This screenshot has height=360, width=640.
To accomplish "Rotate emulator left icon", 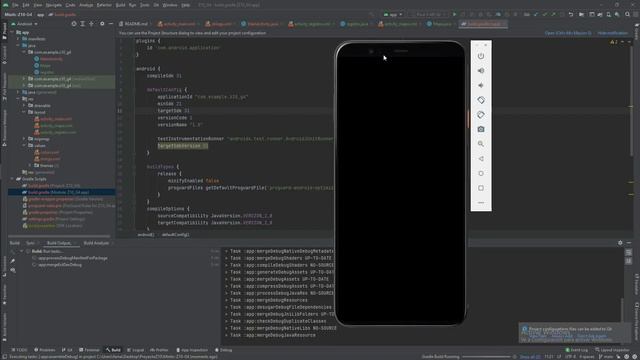I will (481, 100).
